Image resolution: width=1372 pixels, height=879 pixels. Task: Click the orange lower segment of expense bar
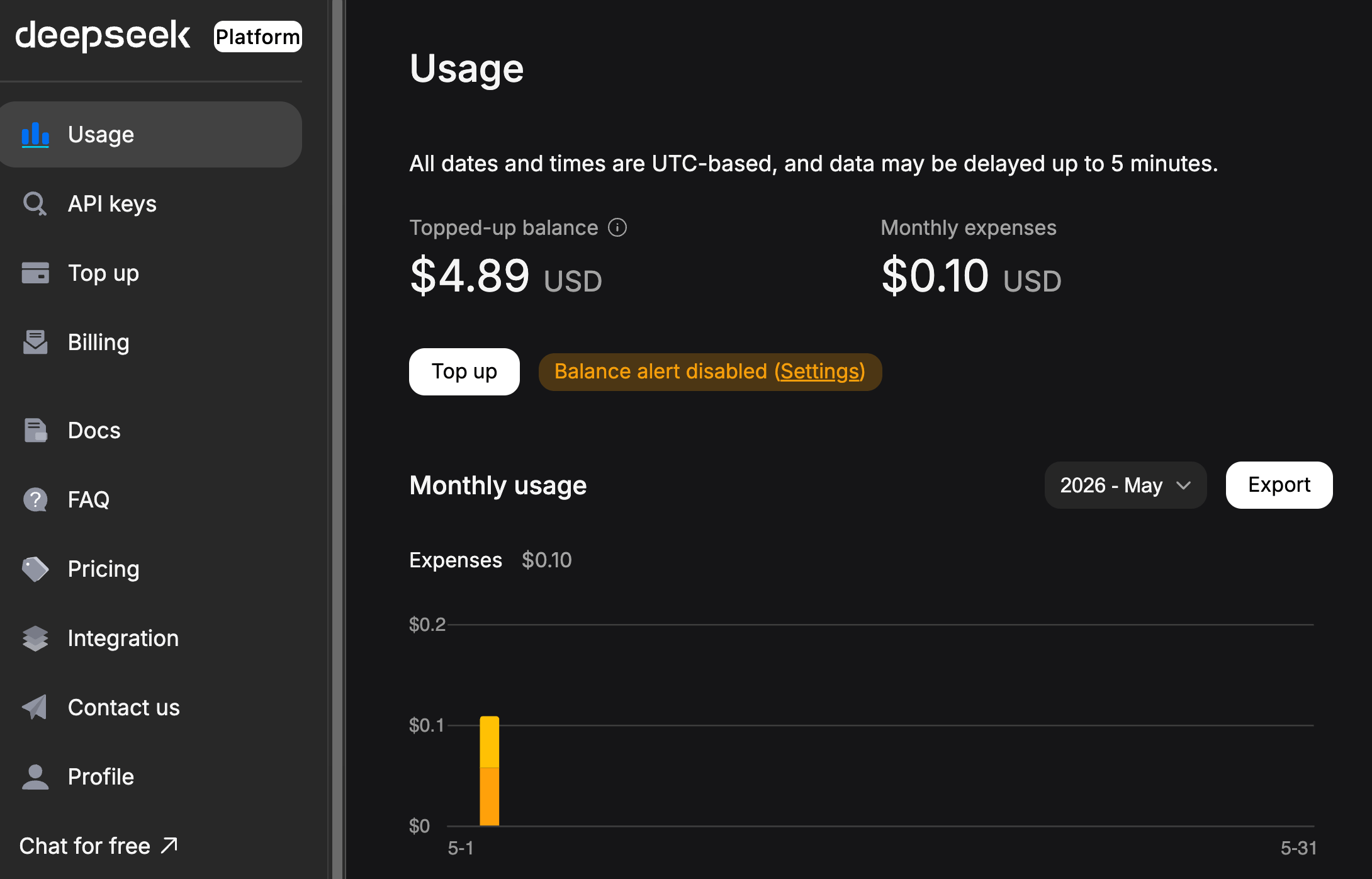pos(490,797)
